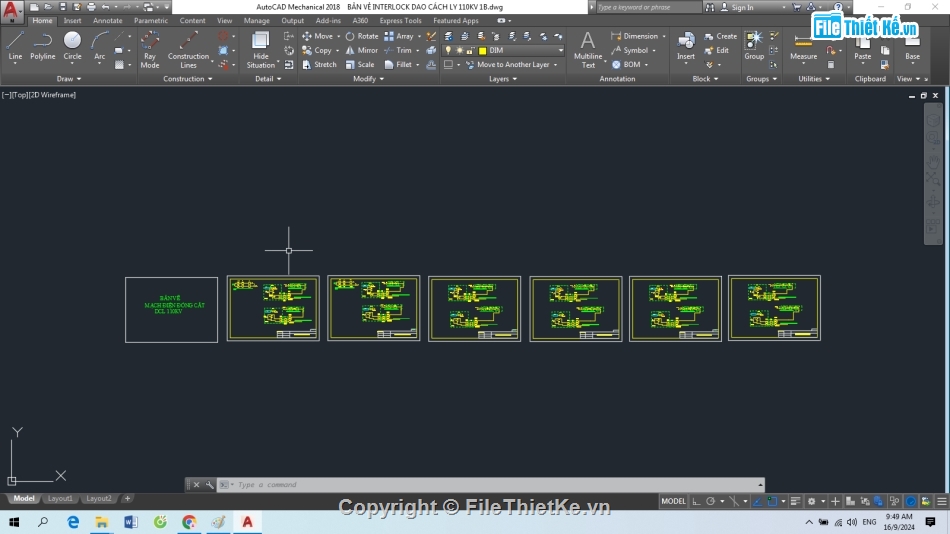950x534 pixels.
Task: Use the Rotate command
Action: [x=362, y=36]
